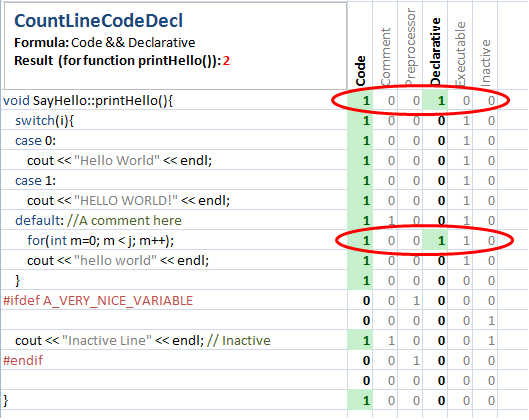Select the cout "Inactive Line" code line
The image size is (529, 420).
click(x=143, y=341)
